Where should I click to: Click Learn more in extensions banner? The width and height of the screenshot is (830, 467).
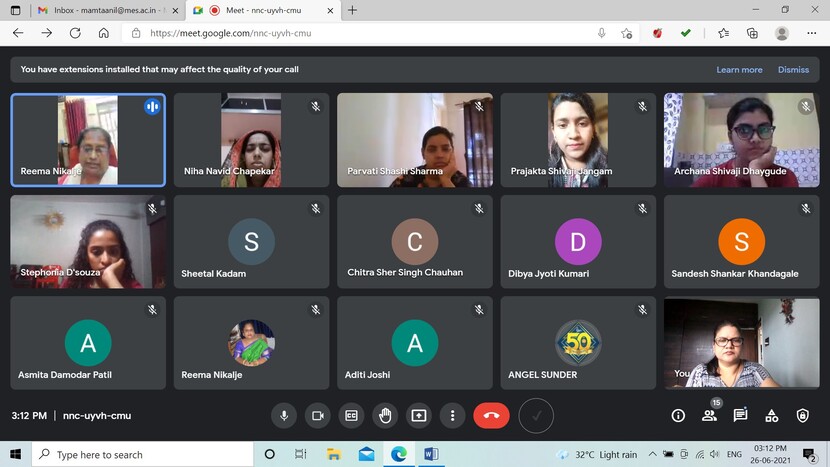(739, 70)
